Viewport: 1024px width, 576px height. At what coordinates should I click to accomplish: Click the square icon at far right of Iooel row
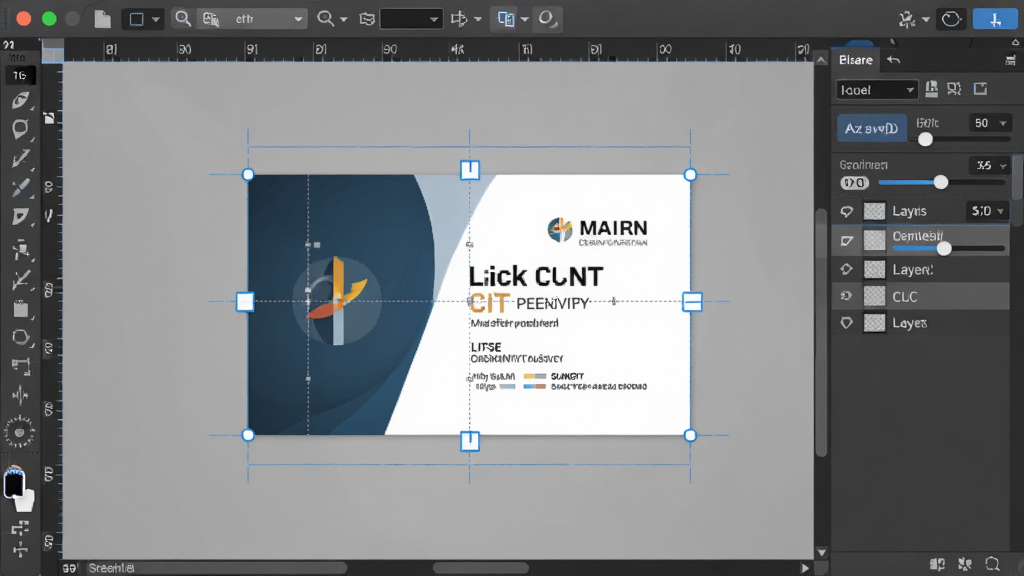coord(980,89)
